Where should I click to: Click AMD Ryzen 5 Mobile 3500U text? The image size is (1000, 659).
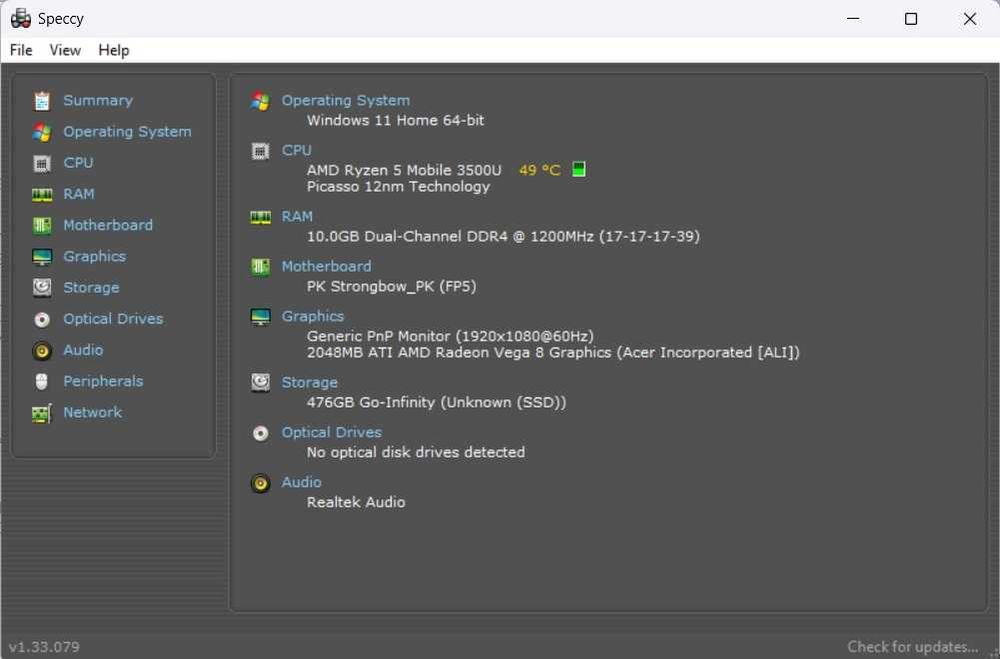(x=404, y=170)
